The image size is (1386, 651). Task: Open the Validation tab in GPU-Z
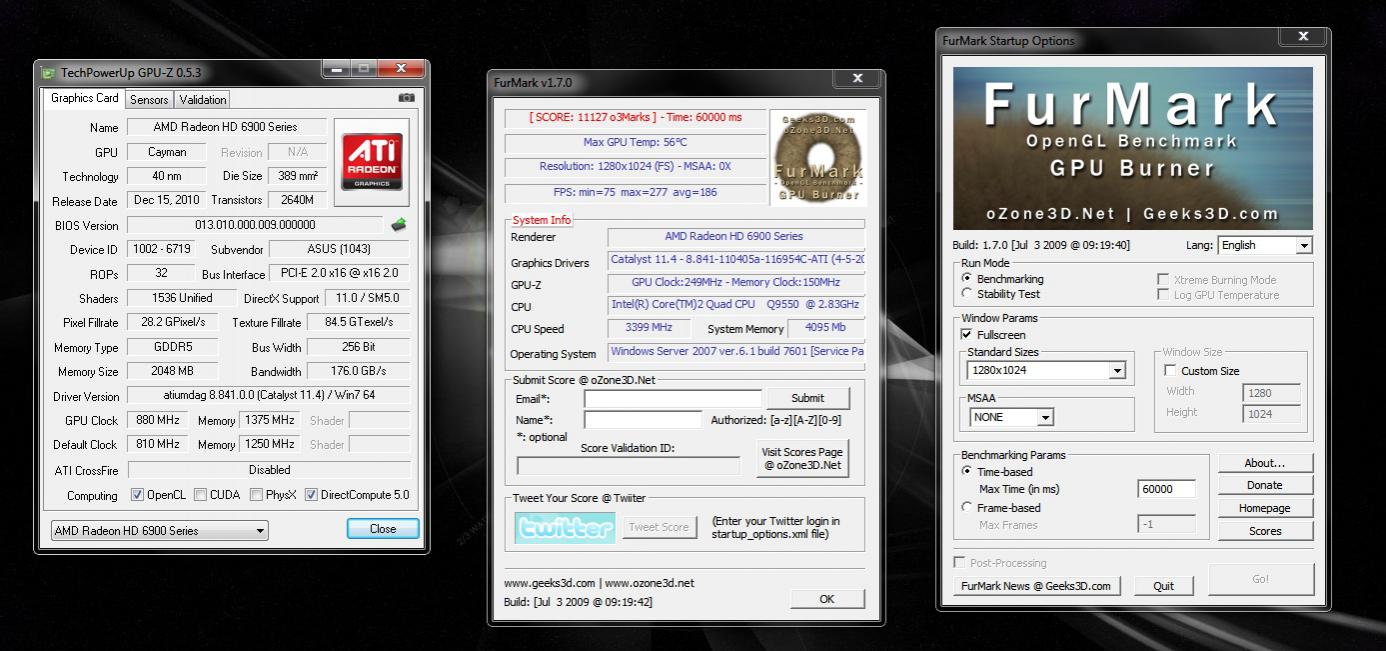pos(203,100)
